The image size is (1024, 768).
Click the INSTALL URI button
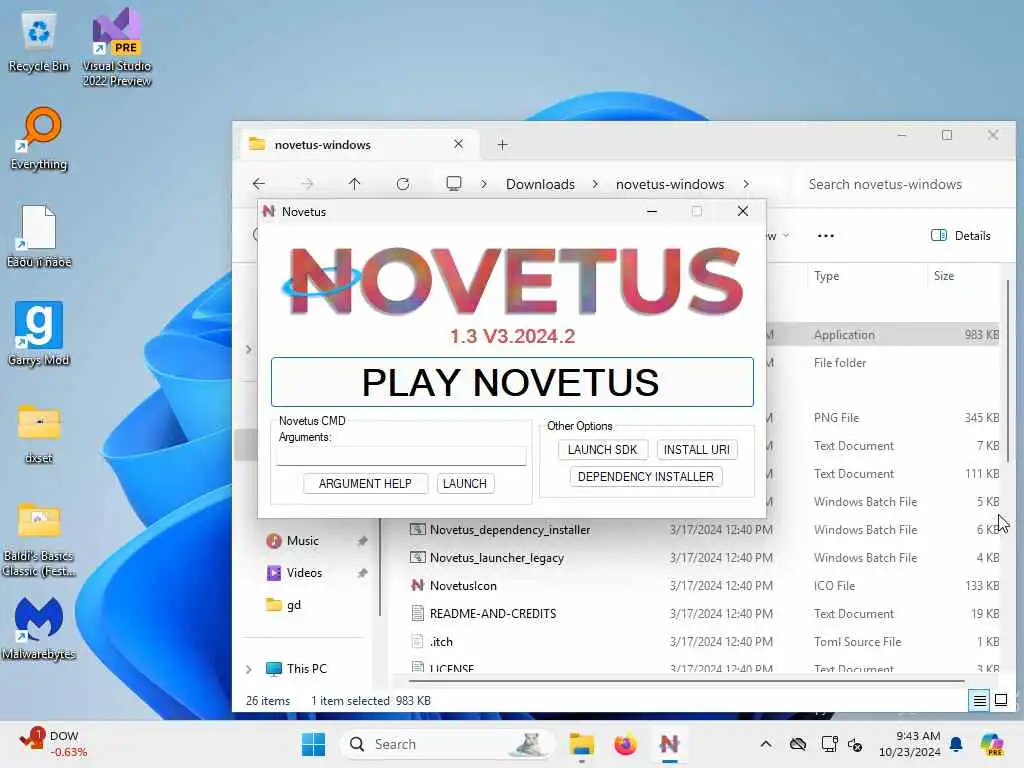697,449
